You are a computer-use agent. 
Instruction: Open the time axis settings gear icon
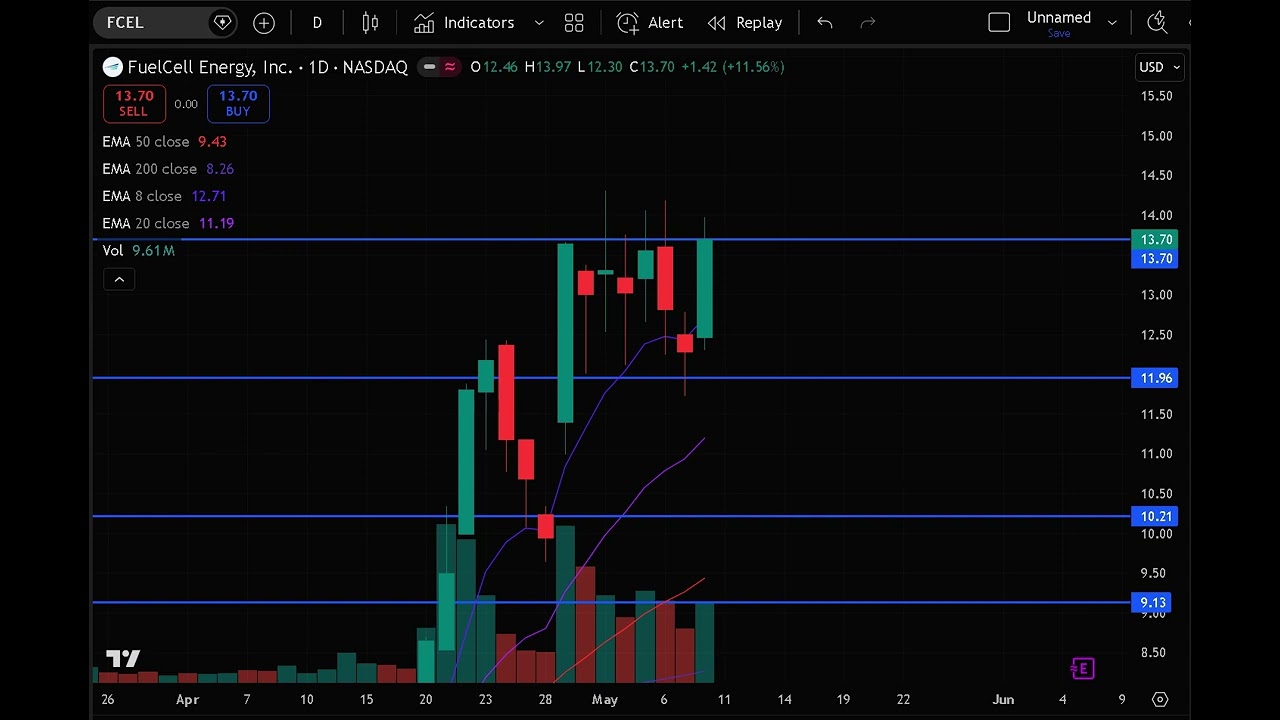point(1160,699)
